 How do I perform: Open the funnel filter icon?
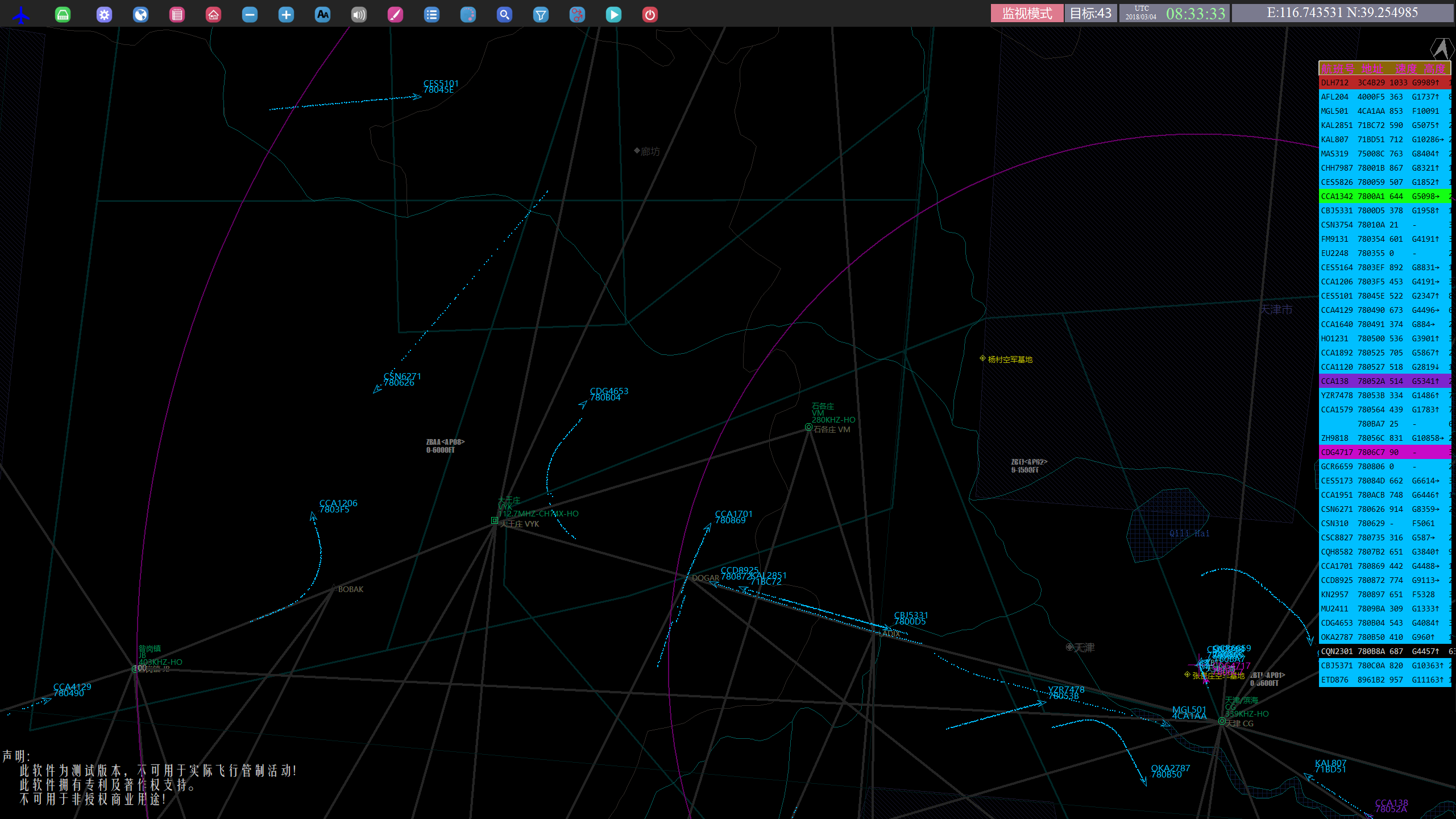pyautogui.click(x=541, y=14)
